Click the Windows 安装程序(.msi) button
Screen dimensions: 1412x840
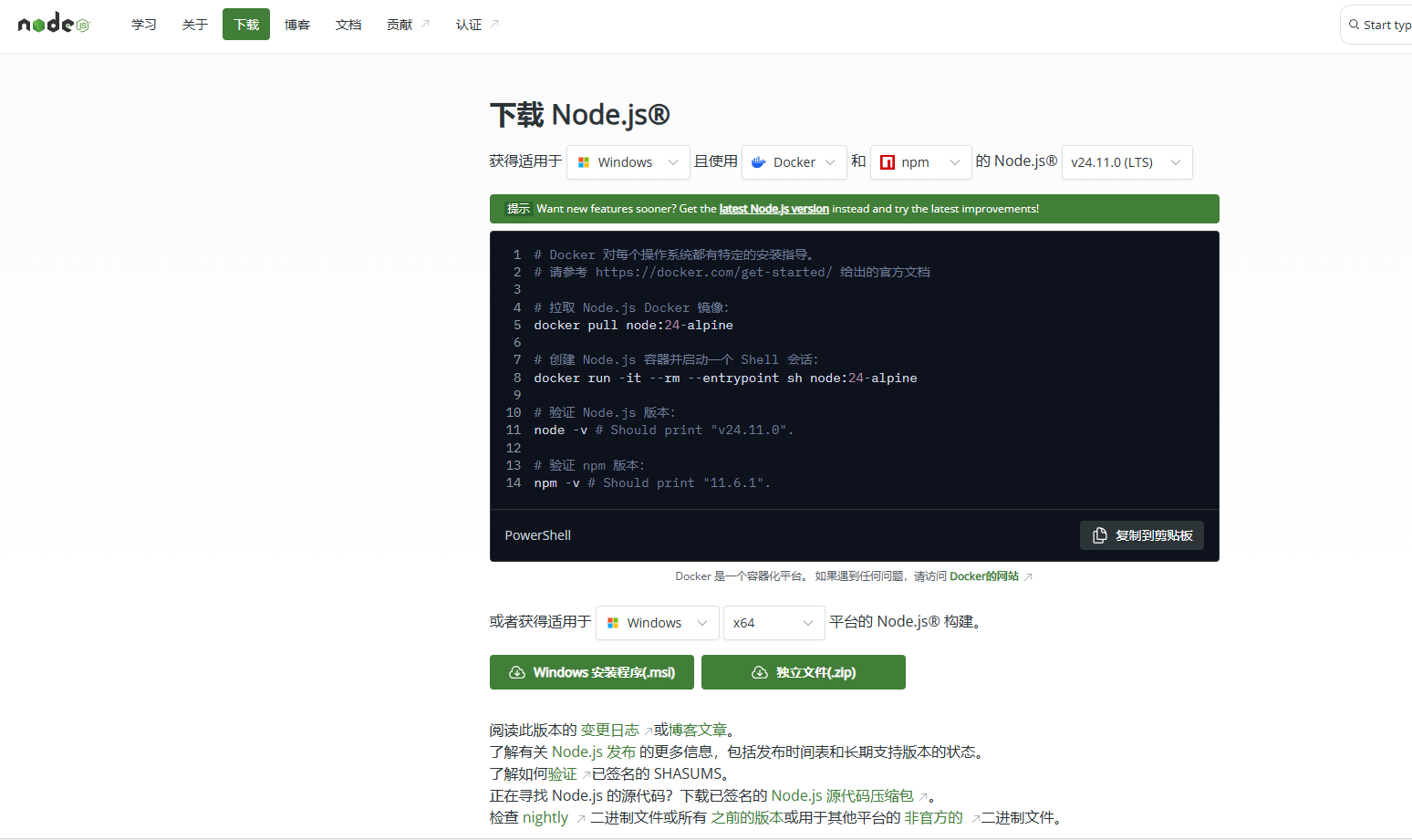pyautogui.click(x=591, y=672)
